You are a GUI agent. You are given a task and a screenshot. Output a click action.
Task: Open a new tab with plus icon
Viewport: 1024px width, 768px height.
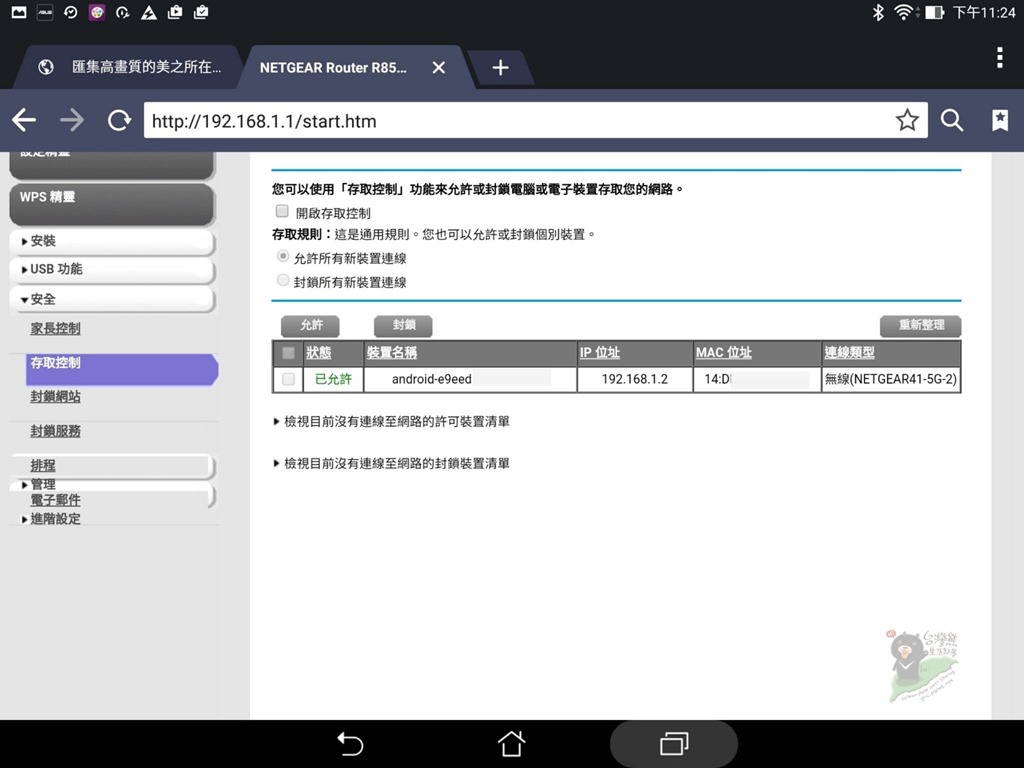500,67
